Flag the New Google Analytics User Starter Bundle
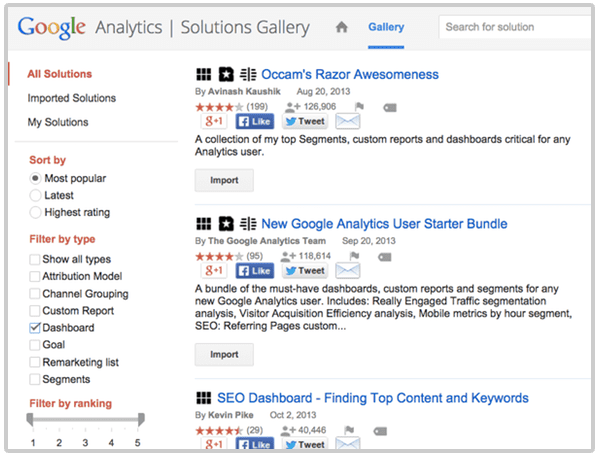This screenshot has width=600, height=455. pyautogui.click(x=354, y=256)
